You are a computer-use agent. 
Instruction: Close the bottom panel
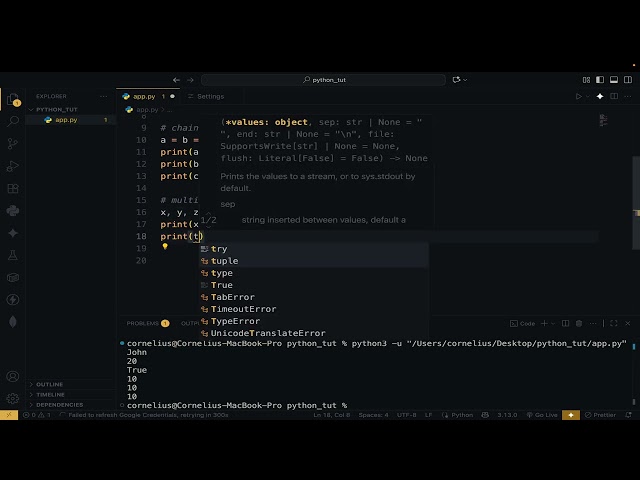coord(628,323)
